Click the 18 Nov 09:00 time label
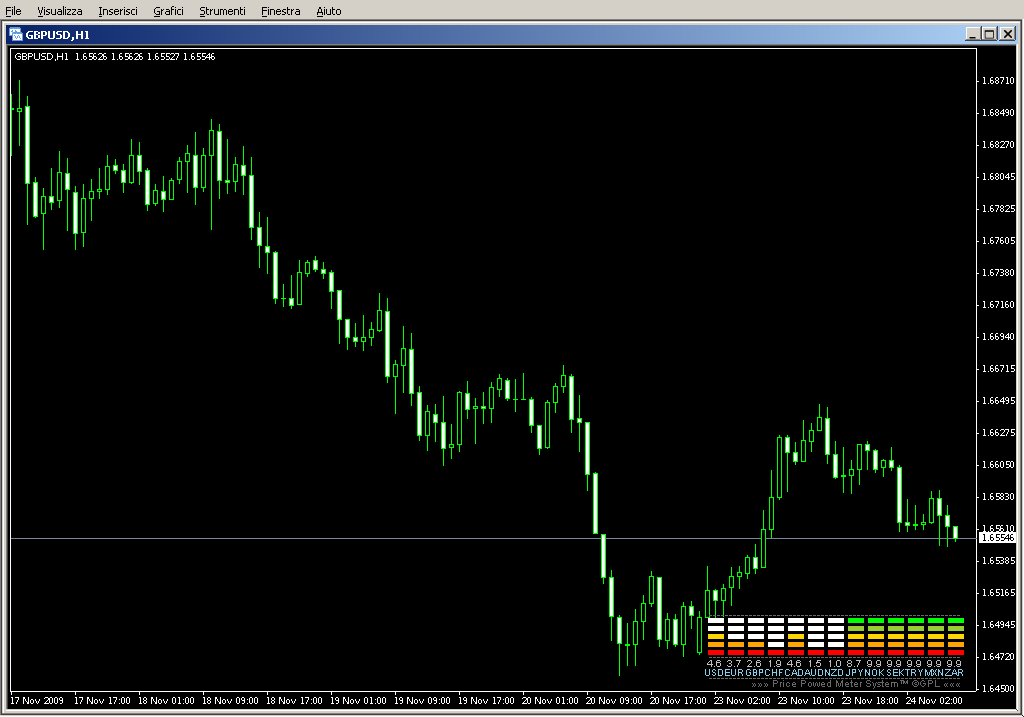 tap(230, 701)
